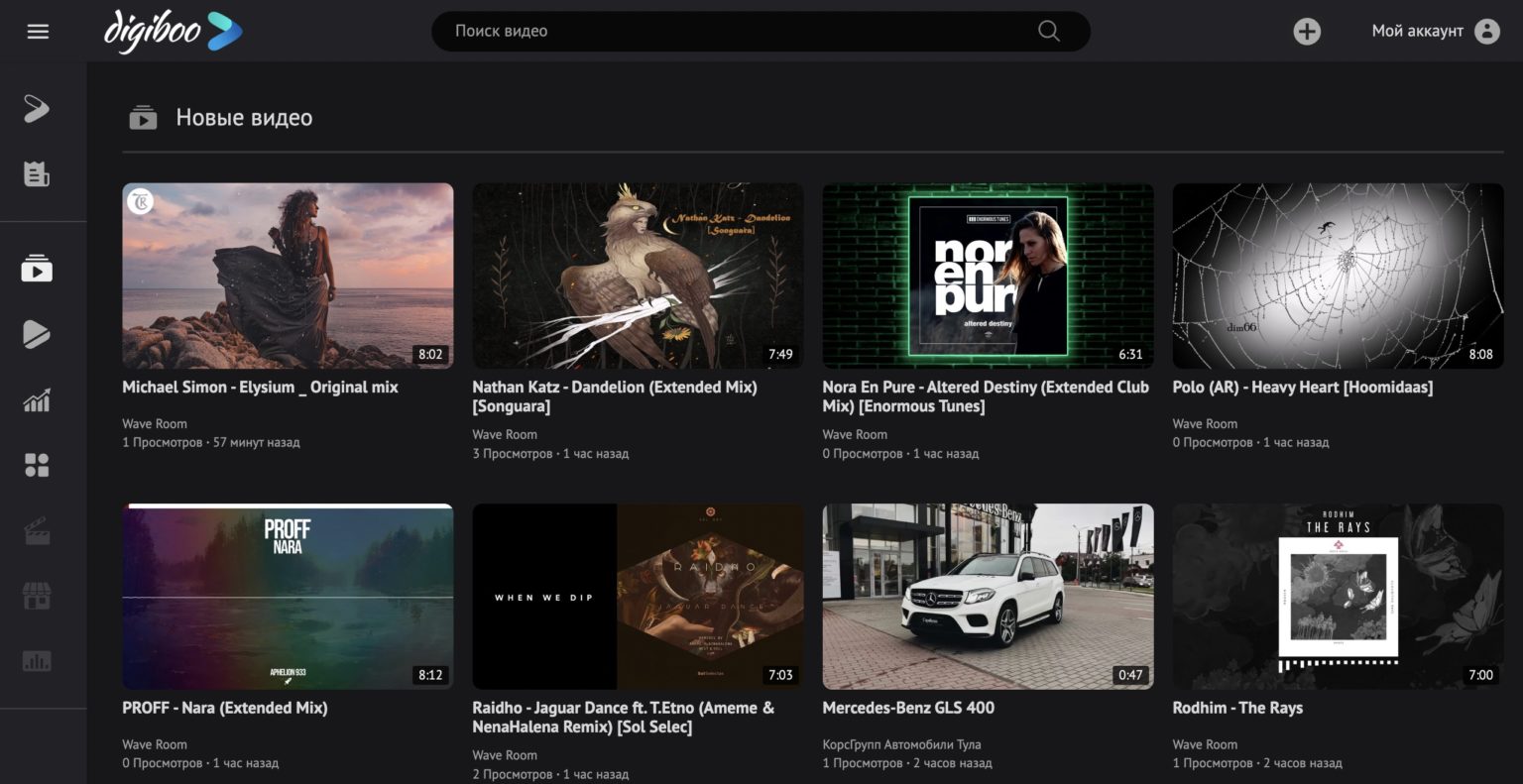Click title Rodhim - The Rays

coord(1237,708)
